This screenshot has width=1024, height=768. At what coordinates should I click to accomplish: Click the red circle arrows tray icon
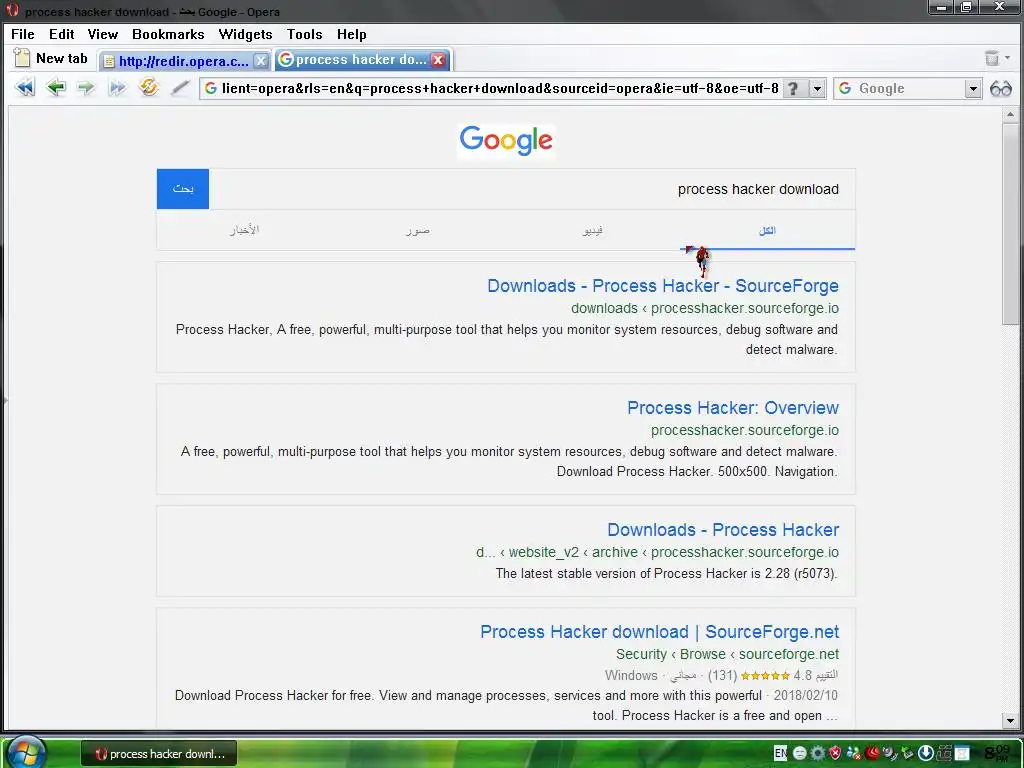click(872, 753)
